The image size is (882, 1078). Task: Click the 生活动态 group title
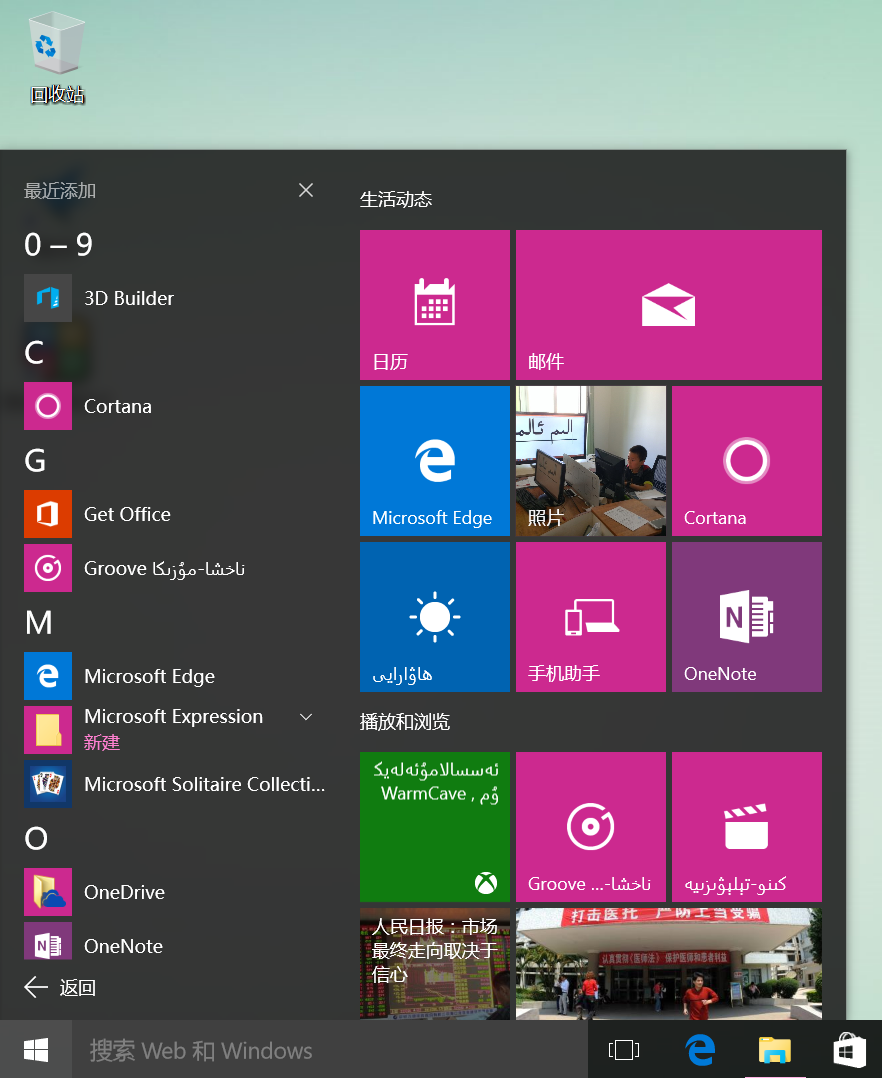click(x=396, y=199)
